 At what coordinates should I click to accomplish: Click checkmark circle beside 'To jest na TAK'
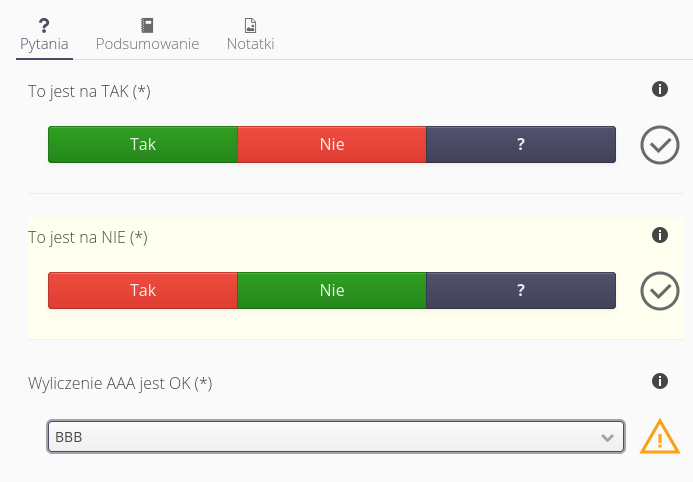pyautogui.click(x=660, y=145)
